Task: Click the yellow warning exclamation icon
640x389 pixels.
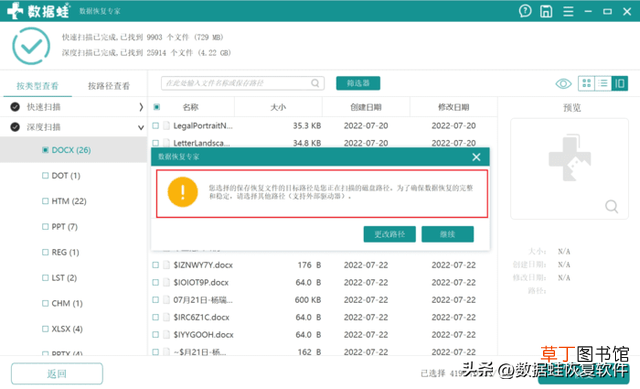Action: click(x=182, y=192)
